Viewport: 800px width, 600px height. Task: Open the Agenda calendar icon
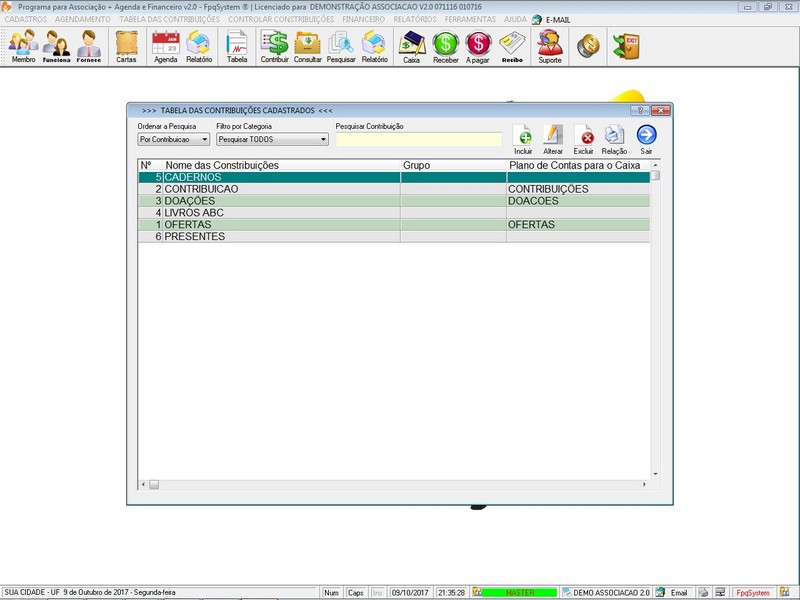pos(166,46)
